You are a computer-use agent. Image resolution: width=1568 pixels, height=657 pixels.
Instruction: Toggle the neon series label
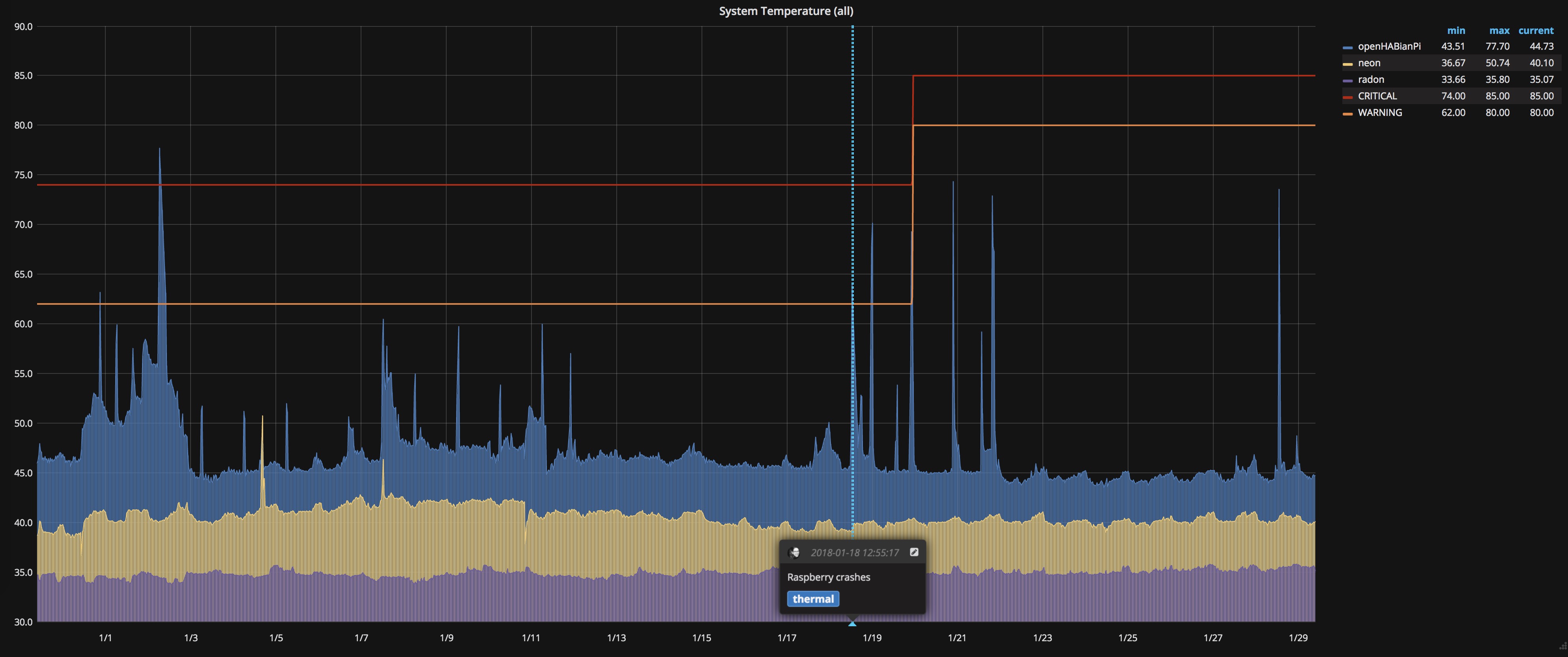pos(1369,63)
